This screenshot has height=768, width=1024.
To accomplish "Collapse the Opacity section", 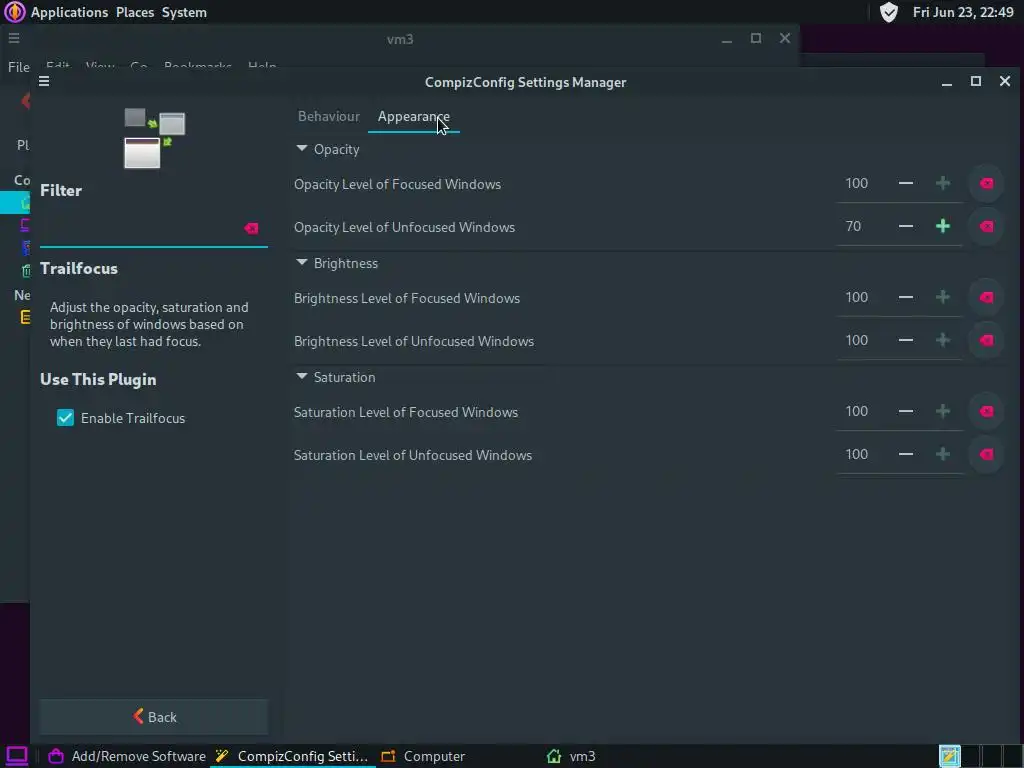I will tap(302, 149).
